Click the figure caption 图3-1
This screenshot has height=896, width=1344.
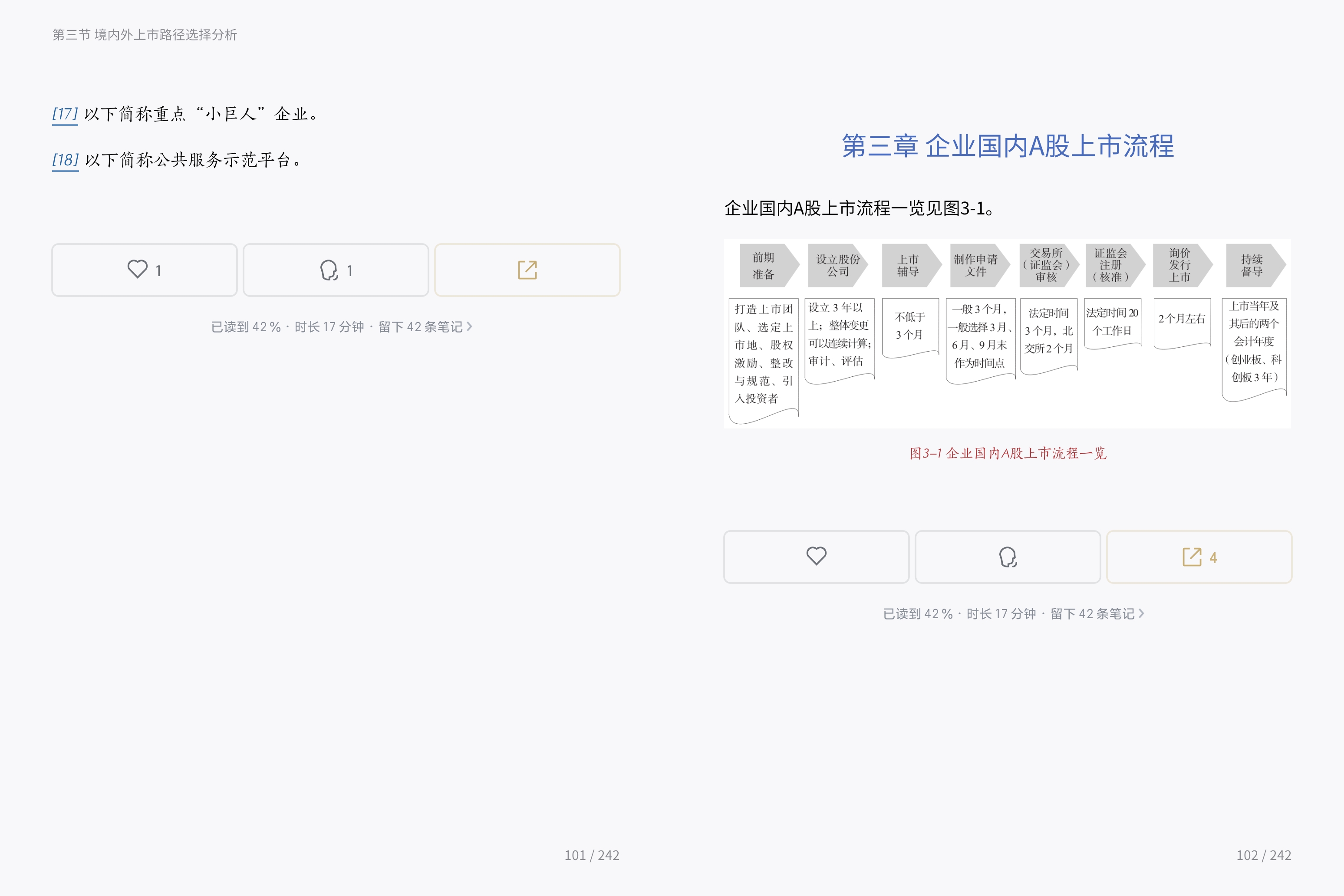point(1008,453)
